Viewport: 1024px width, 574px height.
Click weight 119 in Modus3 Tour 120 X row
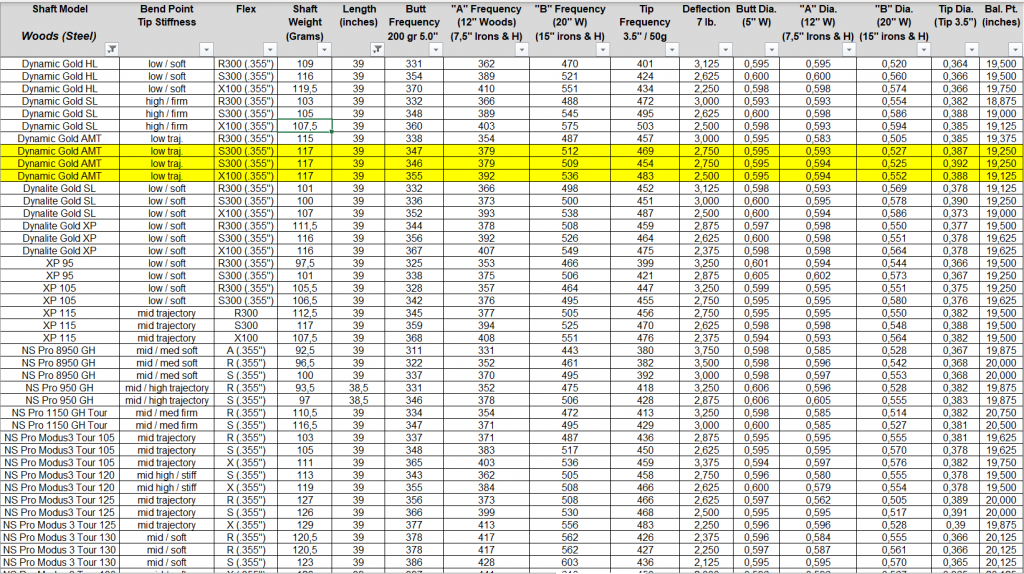[x=305, y=487]
